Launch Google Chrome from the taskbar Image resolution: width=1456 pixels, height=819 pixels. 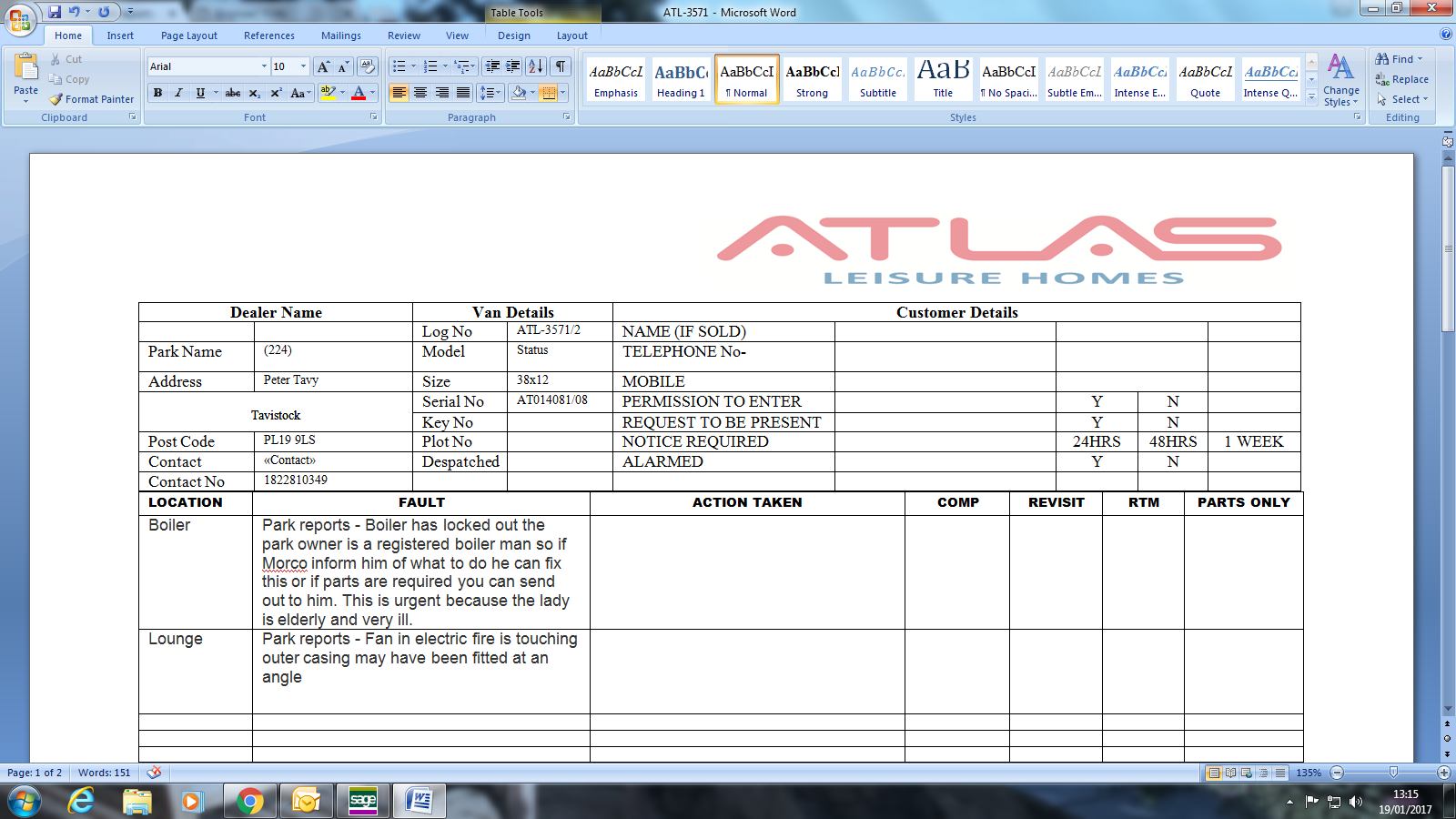(249, 801)
